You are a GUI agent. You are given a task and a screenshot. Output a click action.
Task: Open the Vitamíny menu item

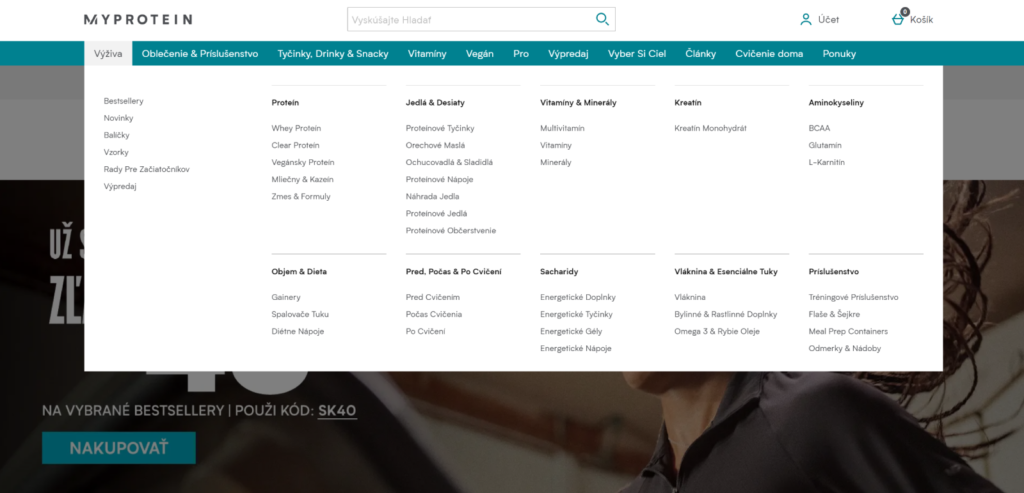(x=427, y=54)
